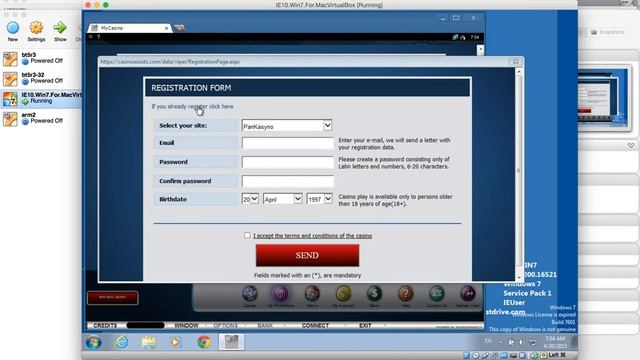Click the 'click here' already registered link
Screen dimensions: 640x360
pyautogui.click(x=221, y=107)
